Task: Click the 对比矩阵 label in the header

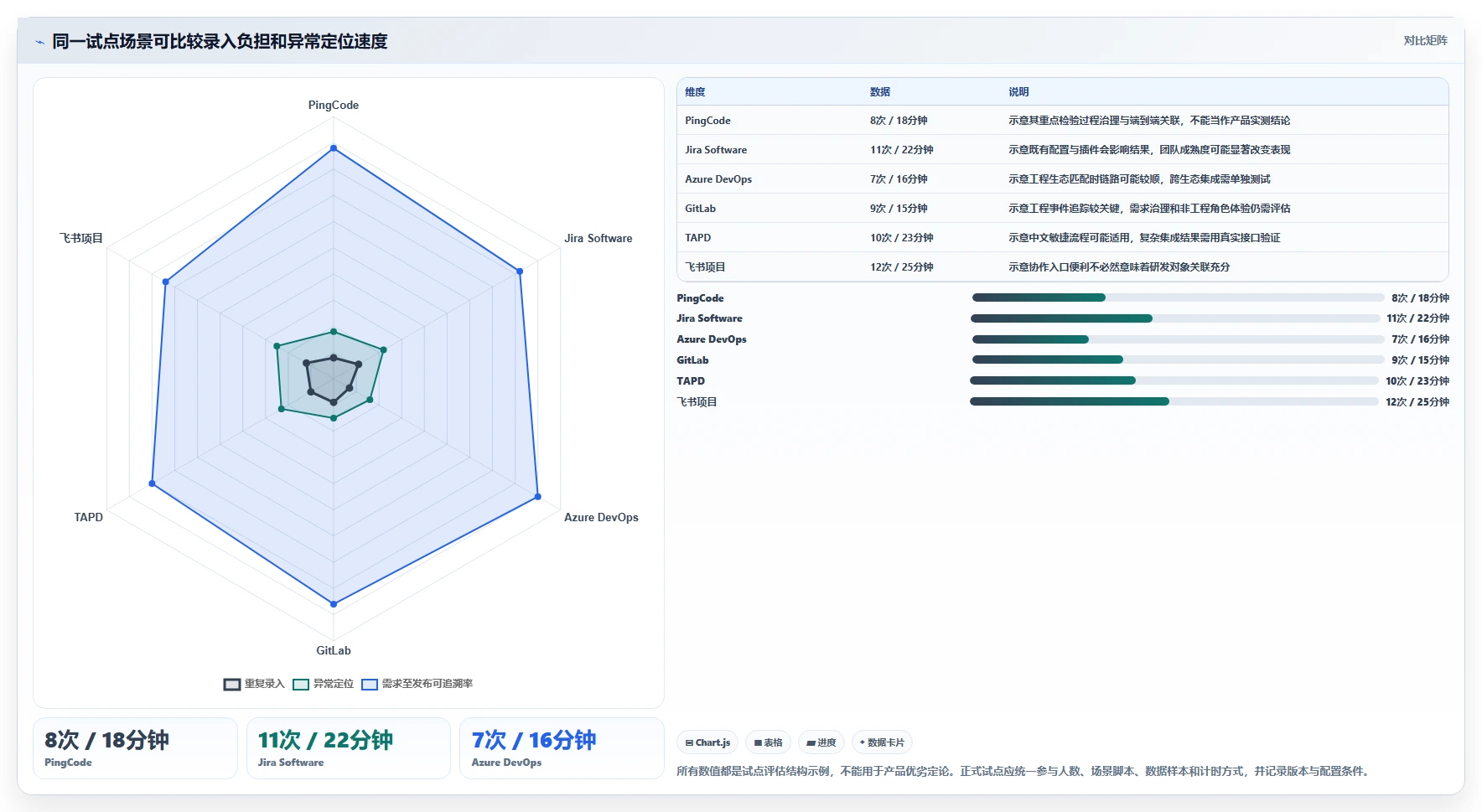Action: [1425, 40]
